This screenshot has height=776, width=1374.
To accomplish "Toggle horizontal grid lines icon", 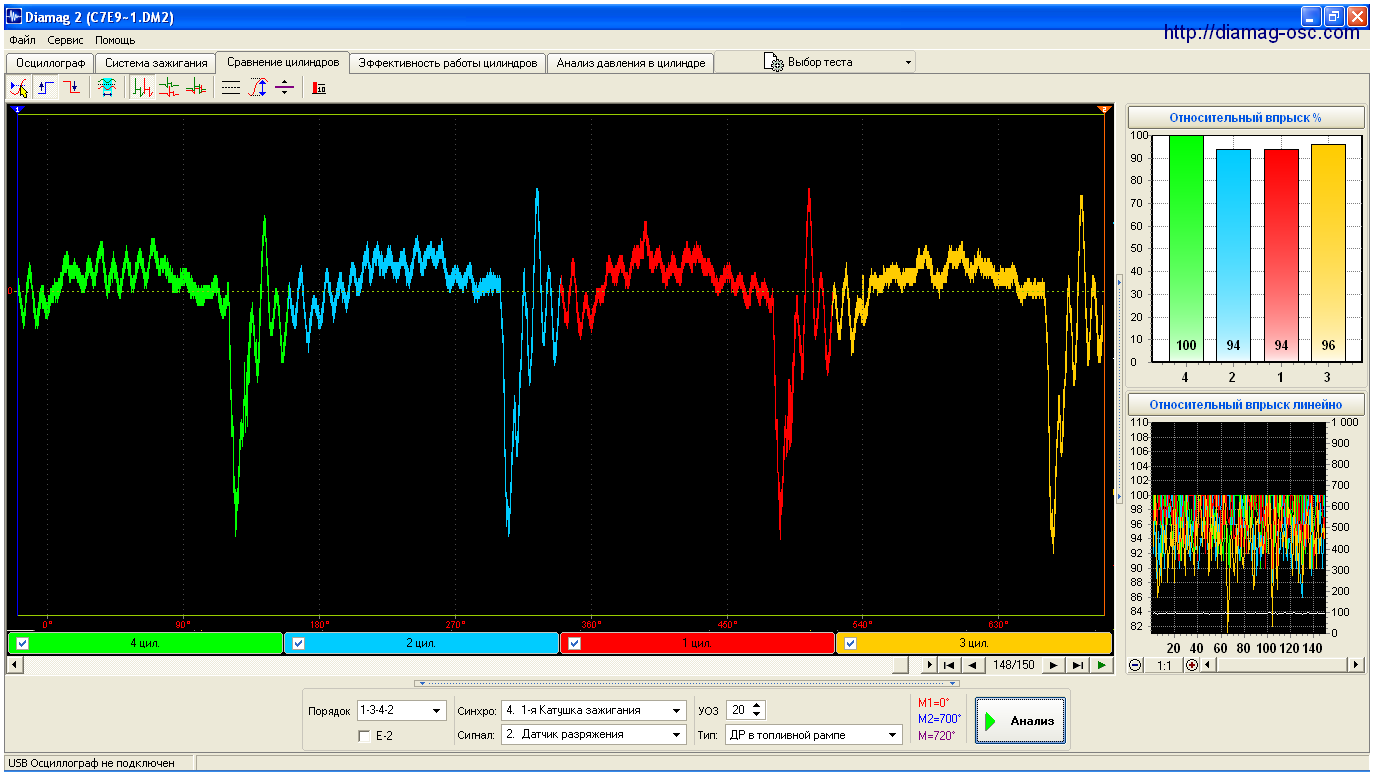I will tap(231, 88).
